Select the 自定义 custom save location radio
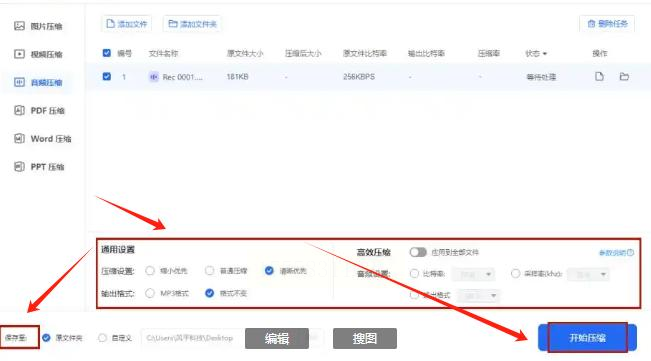The width and height of the screenshot is (651, 361). point(102,338)
